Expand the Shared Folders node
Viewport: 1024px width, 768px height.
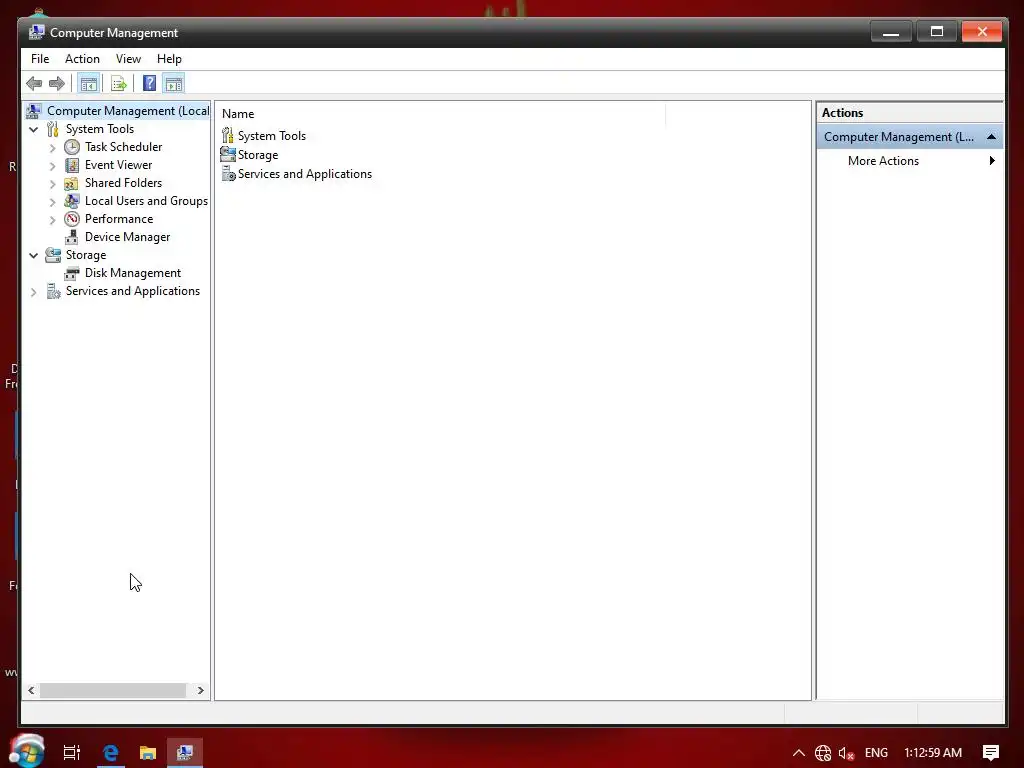[x=53, y=184]
